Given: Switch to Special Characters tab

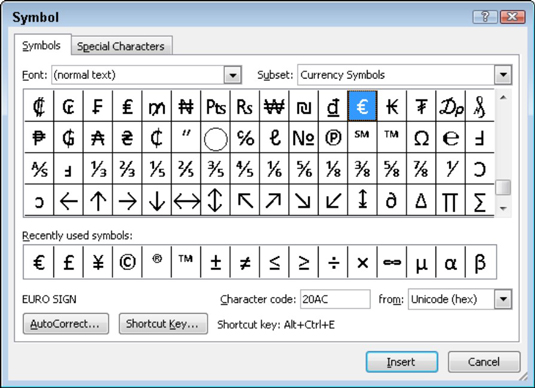Looking at the screenshot, I should (121, 46).
